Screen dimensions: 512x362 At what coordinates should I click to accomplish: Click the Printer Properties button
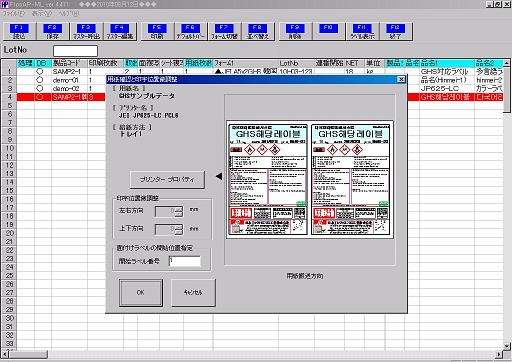tap(167, 180)
